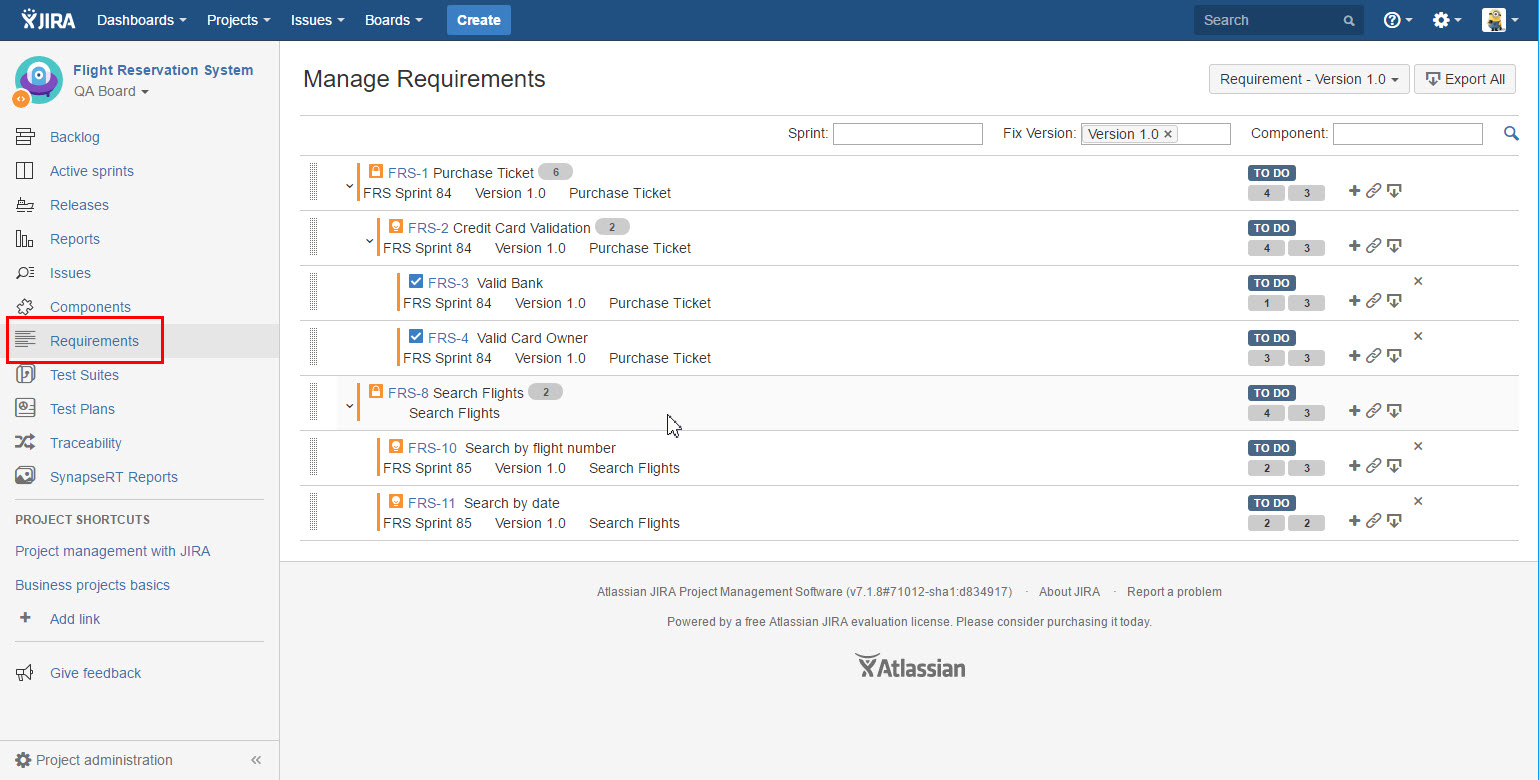This screenshot has width=1539, height=780.
Task: Open Project management with JIRA shortcut
Action: pos(113,551)
